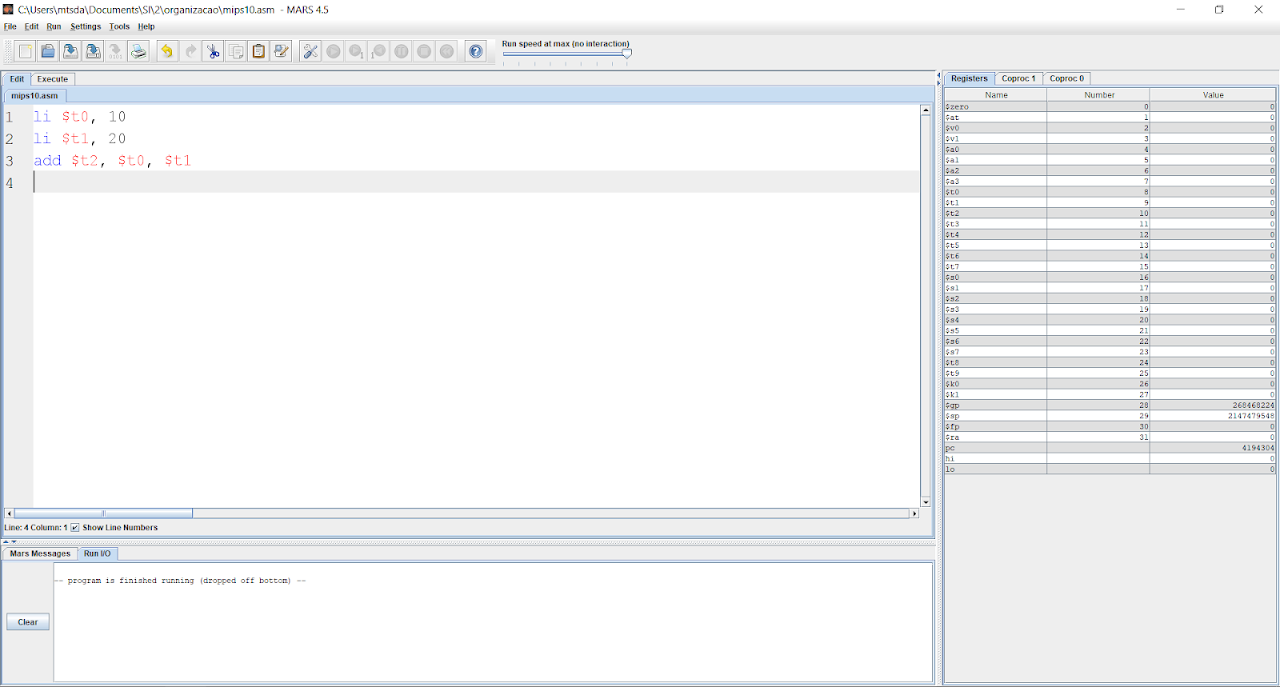Open the Tools menu
The height and width of the screenshot is (687, 1280).
click(119, 26)
